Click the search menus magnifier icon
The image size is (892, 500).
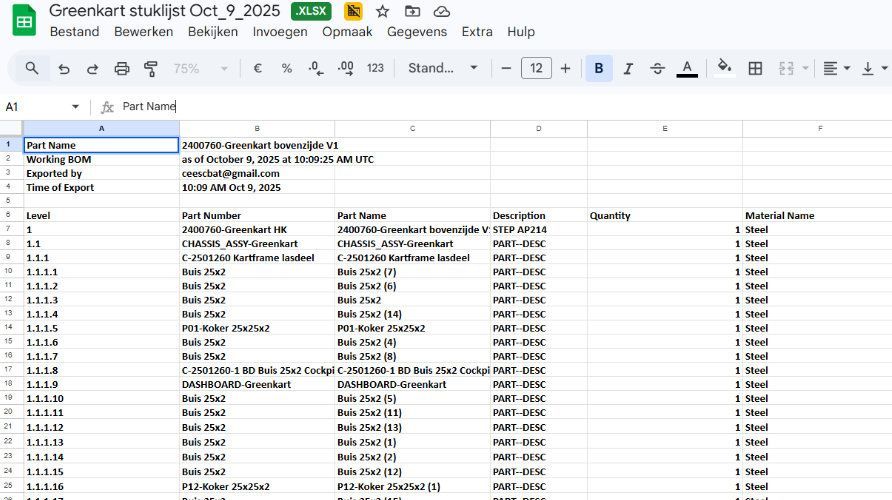32,68
